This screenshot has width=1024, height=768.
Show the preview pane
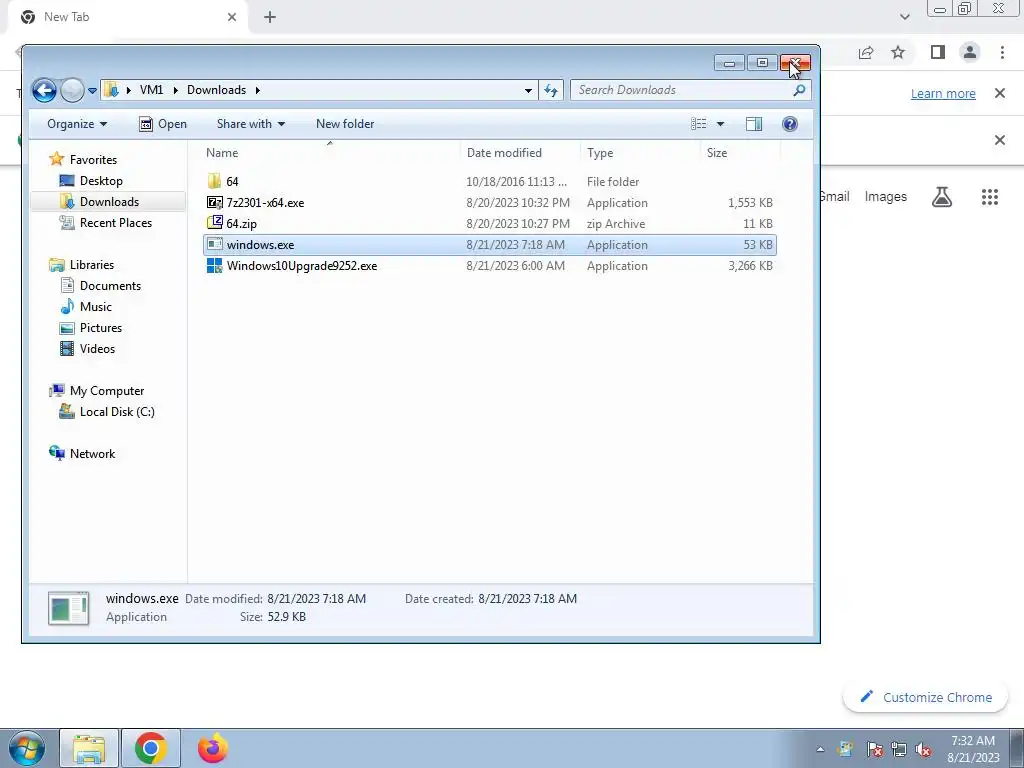tap(754, 124)
